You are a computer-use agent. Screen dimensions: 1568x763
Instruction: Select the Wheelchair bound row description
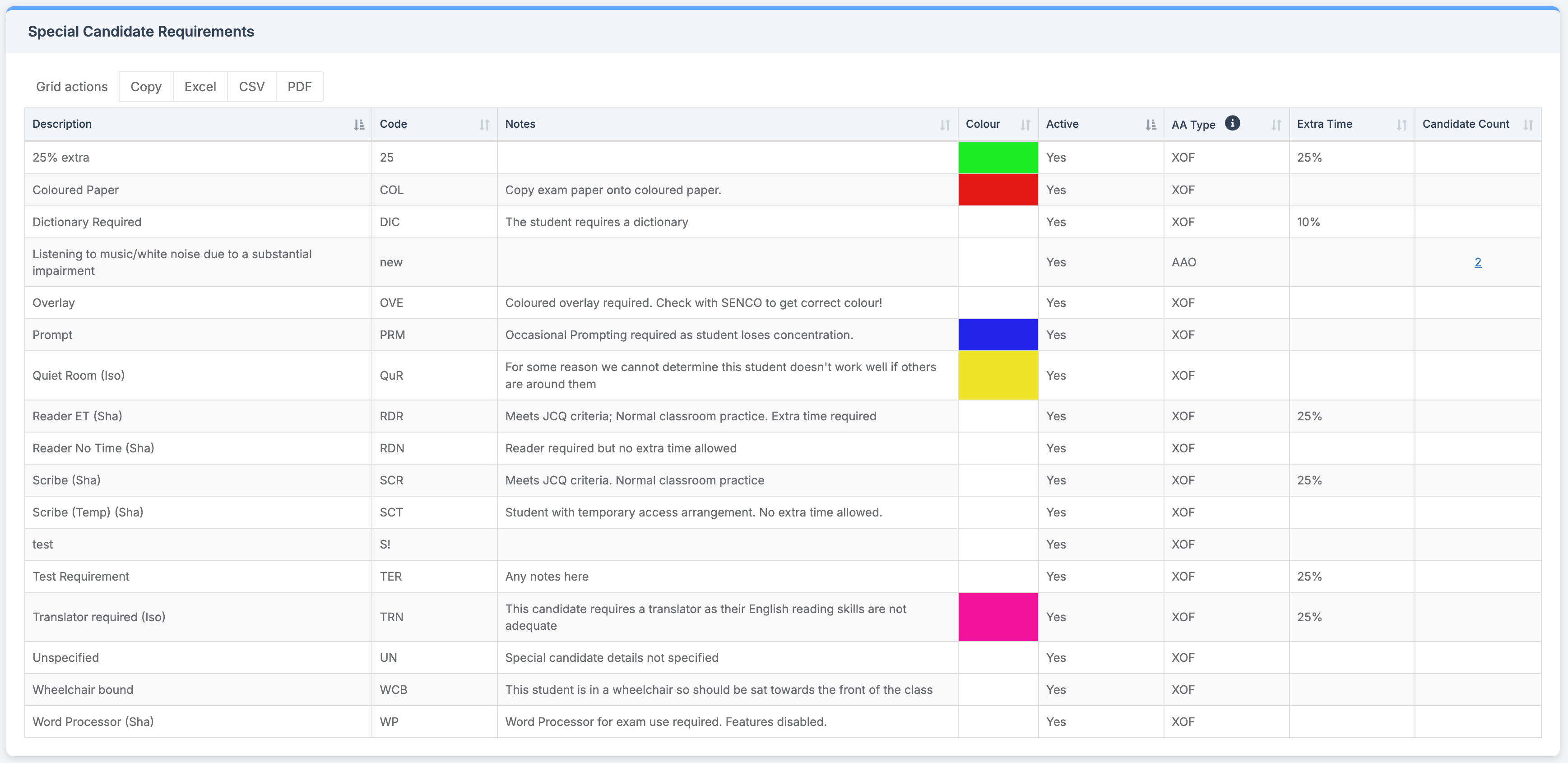tap(83, 689)
